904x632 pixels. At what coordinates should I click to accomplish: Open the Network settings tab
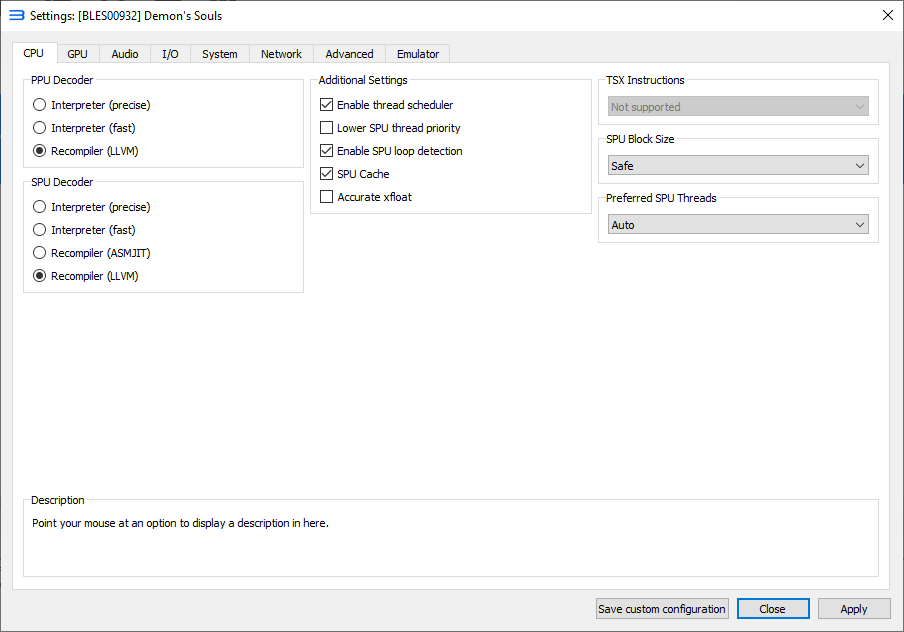pyautogui.click(x=281, y=54)
